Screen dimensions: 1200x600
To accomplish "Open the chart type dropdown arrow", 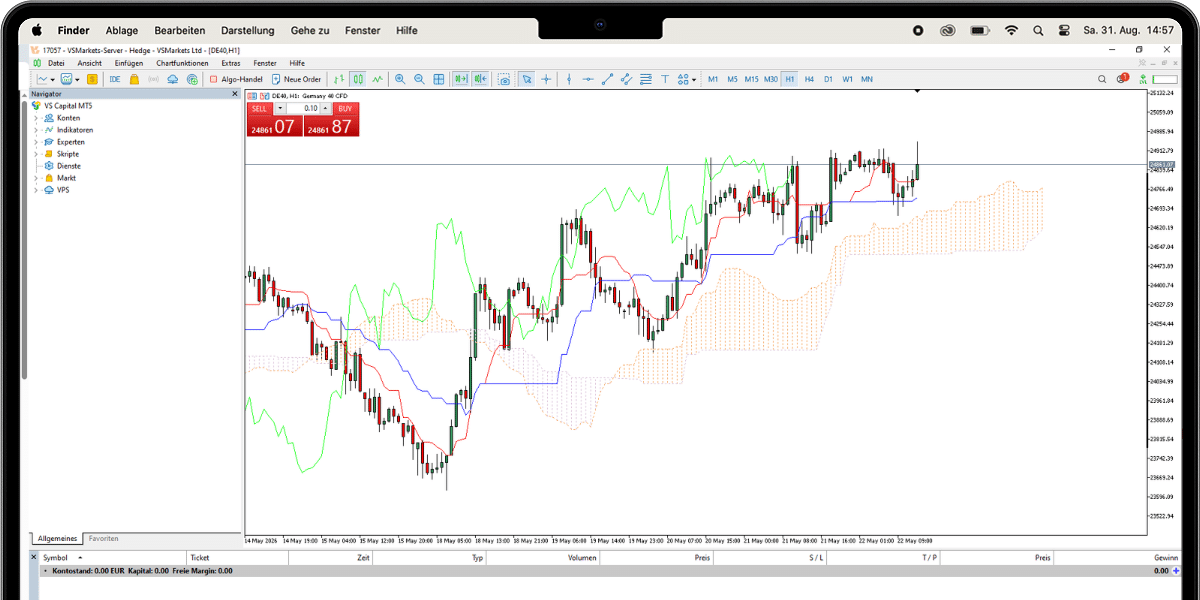I will click(x=53, y=79).
